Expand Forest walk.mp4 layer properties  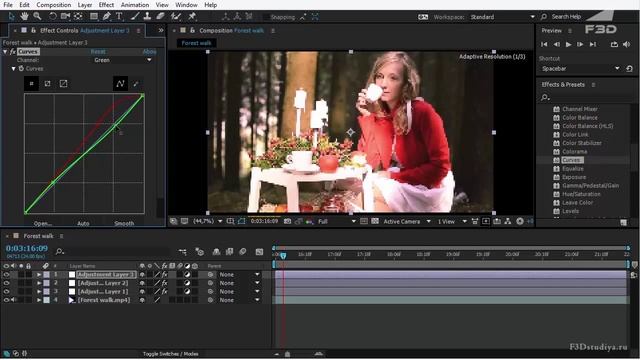(39, 300)
